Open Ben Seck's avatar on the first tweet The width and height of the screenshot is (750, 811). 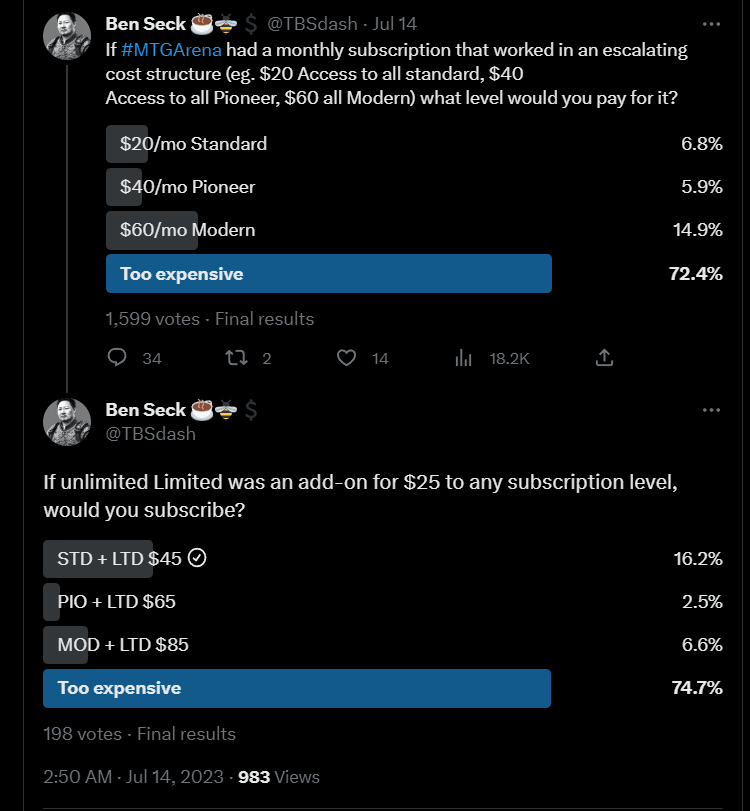[67, 37]
